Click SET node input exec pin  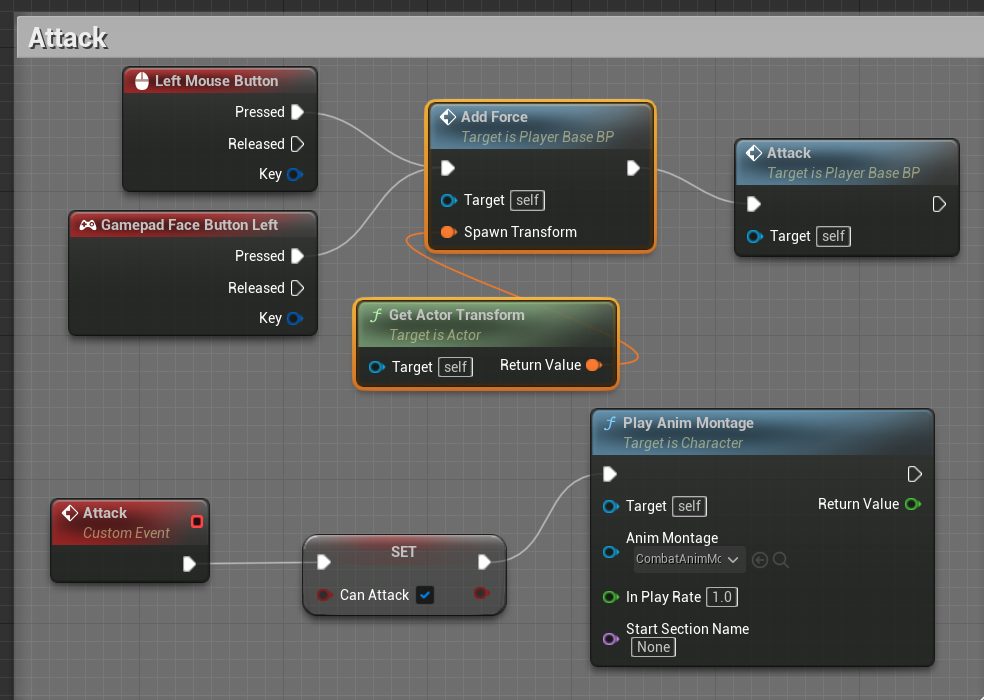324,562
